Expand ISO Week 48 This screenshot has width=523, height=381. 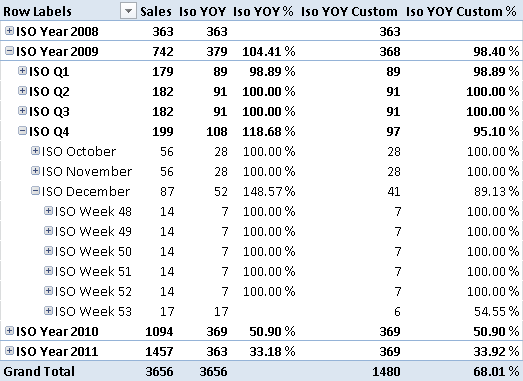[x=48, y=211]
